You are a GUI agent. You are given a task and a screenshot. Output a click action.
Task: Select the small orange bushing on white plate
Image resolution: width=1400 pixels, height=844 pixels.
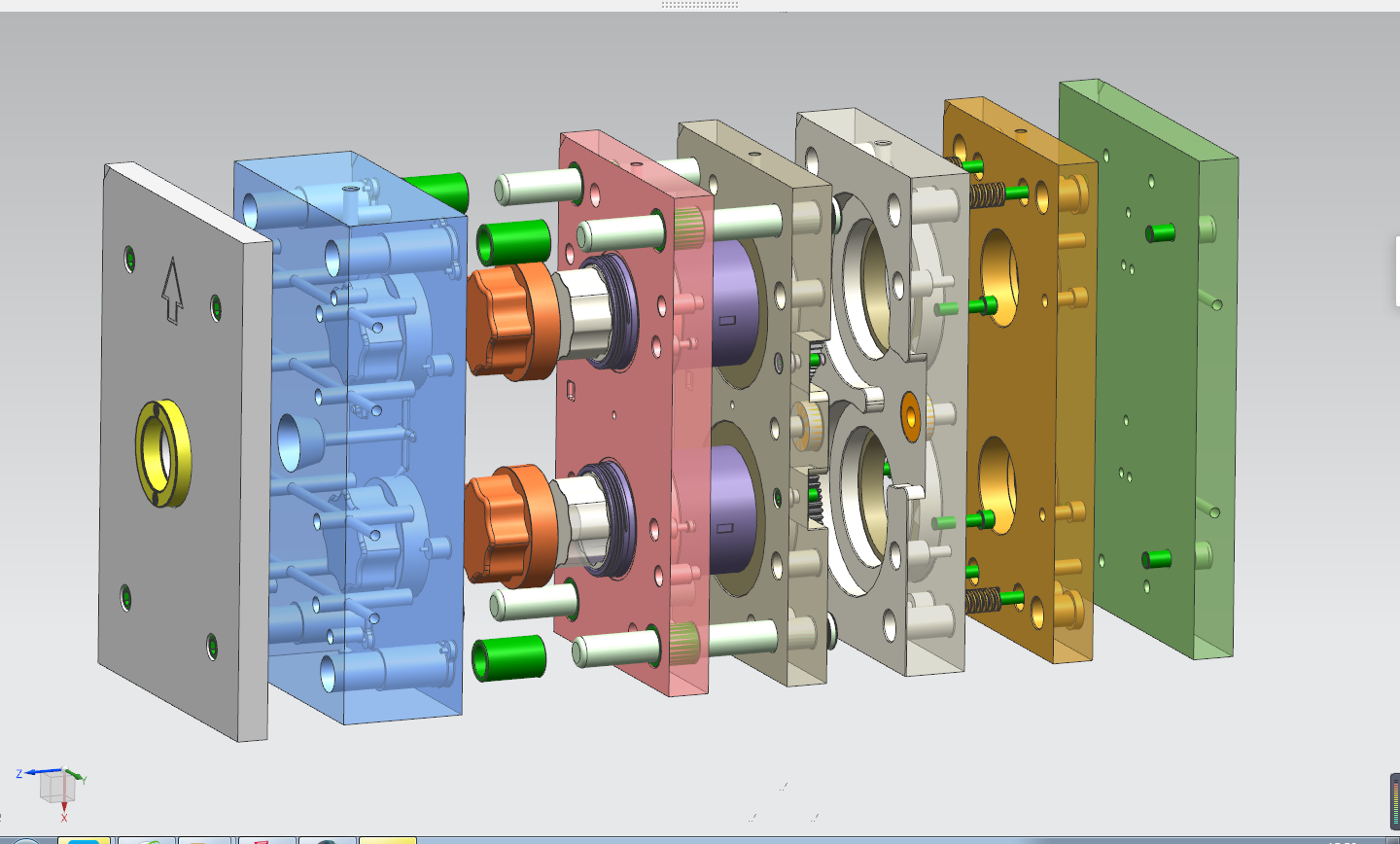[x=911, y=415]
